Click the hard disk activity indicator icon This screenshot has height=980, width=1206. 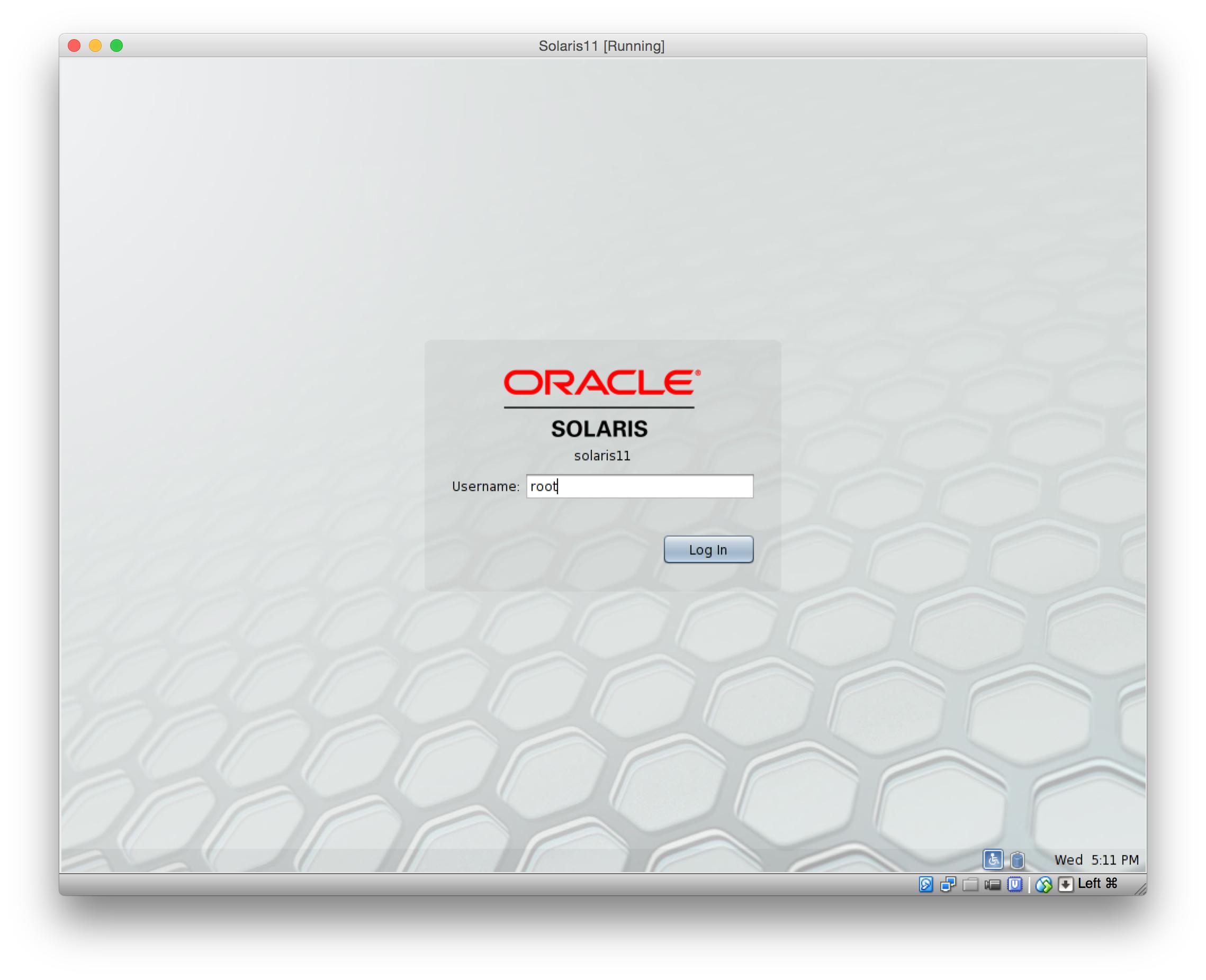(925, 884)
